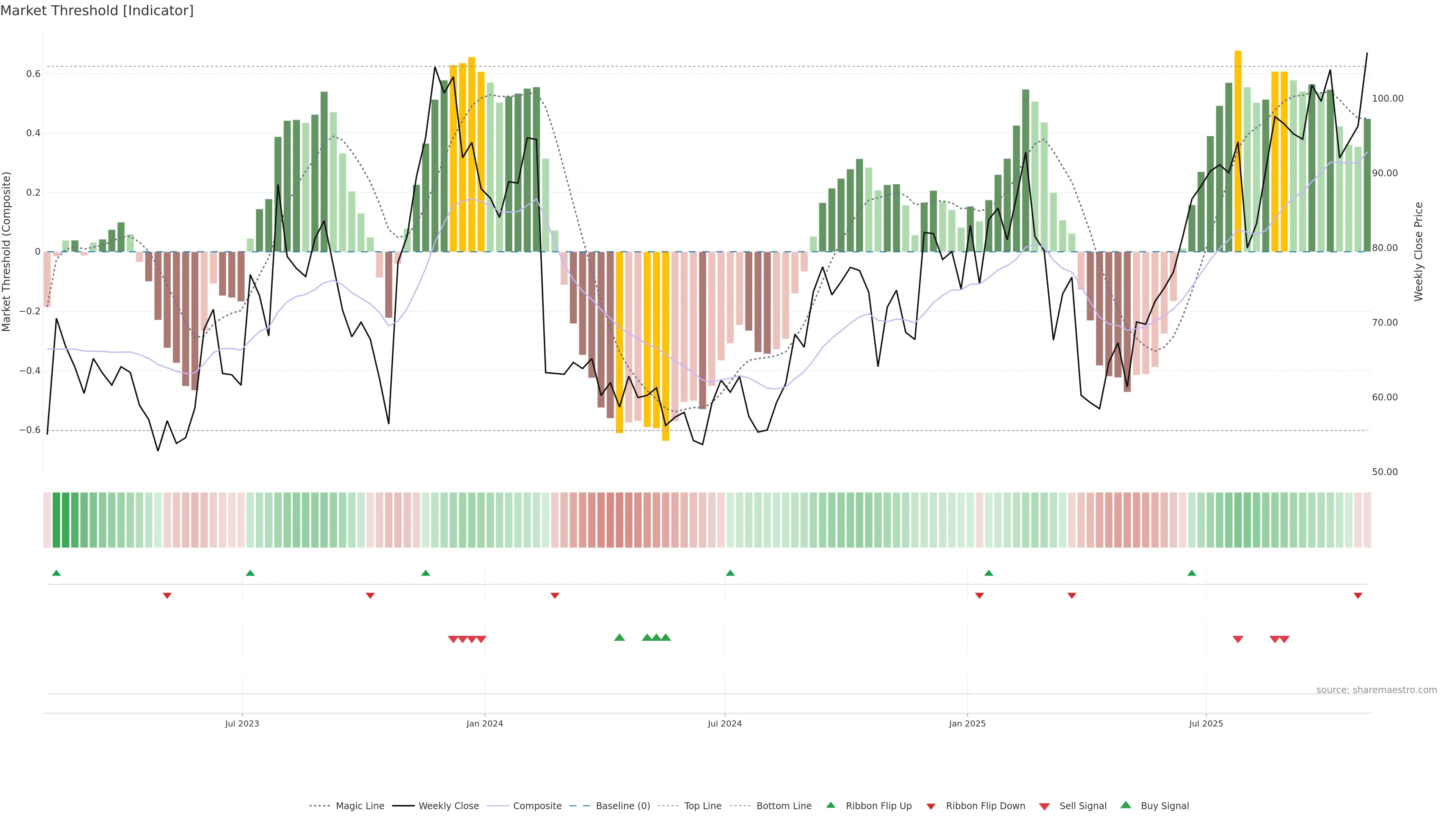Click the Jul 2025 x-axis label

pyautogui.click(x=1206, y=724)
